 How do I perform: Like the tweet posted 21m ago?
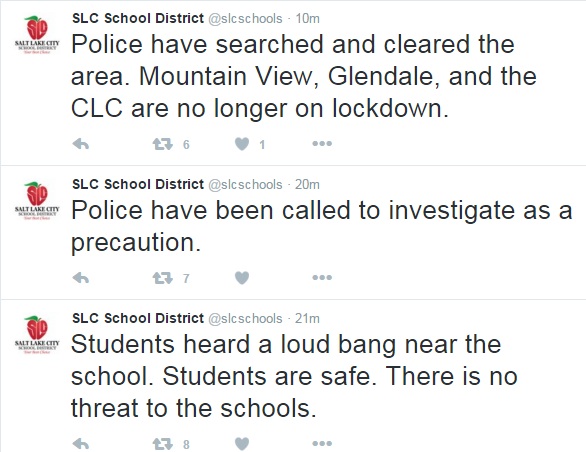(x=242, y=444)
